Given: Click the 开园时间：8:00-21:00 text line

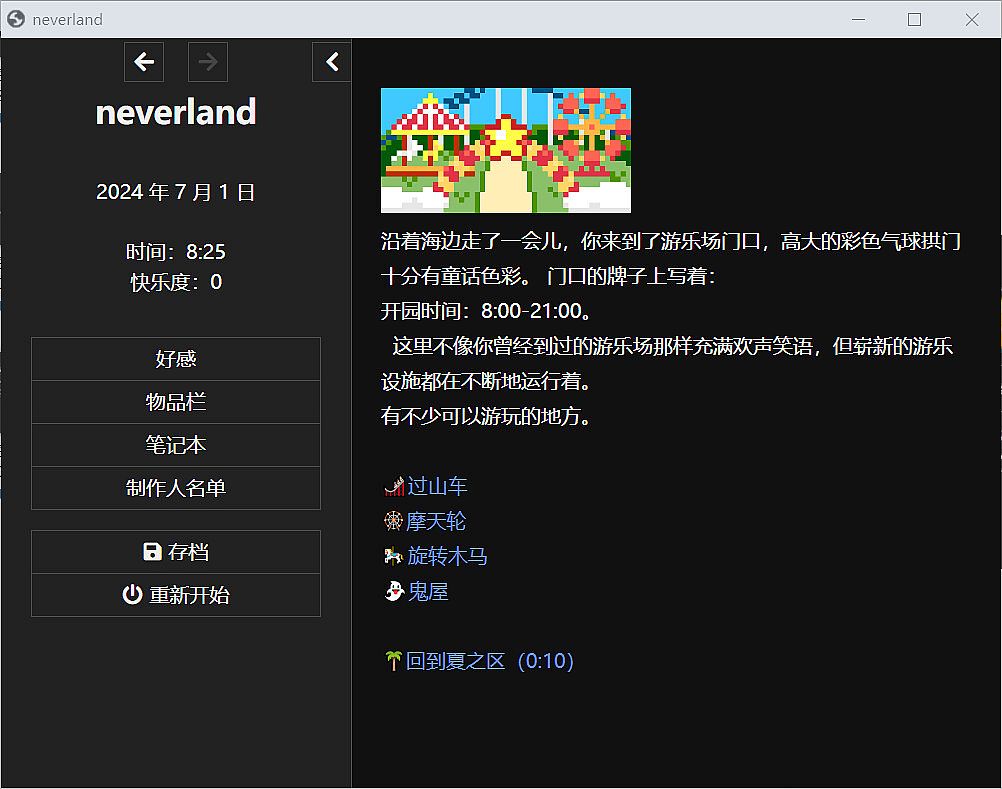Looking at the screenshot, I should coord(488,311).
